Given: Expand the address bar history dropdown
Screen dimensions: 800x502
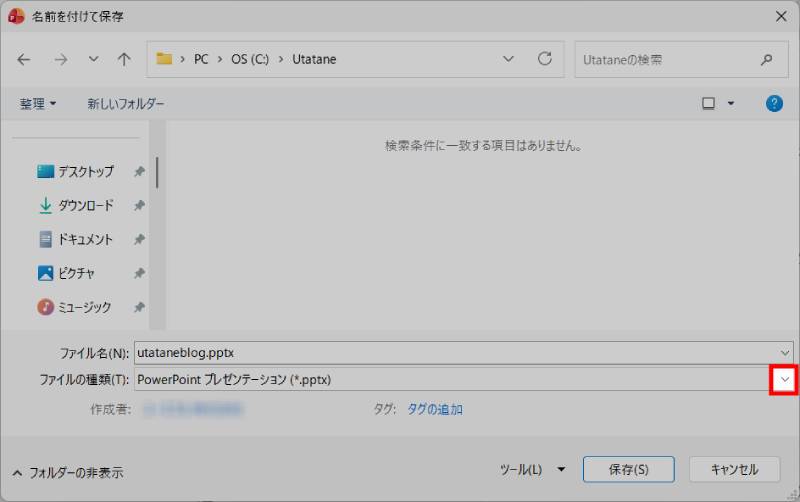Looking at the screenshot, I should click(508, 59).
